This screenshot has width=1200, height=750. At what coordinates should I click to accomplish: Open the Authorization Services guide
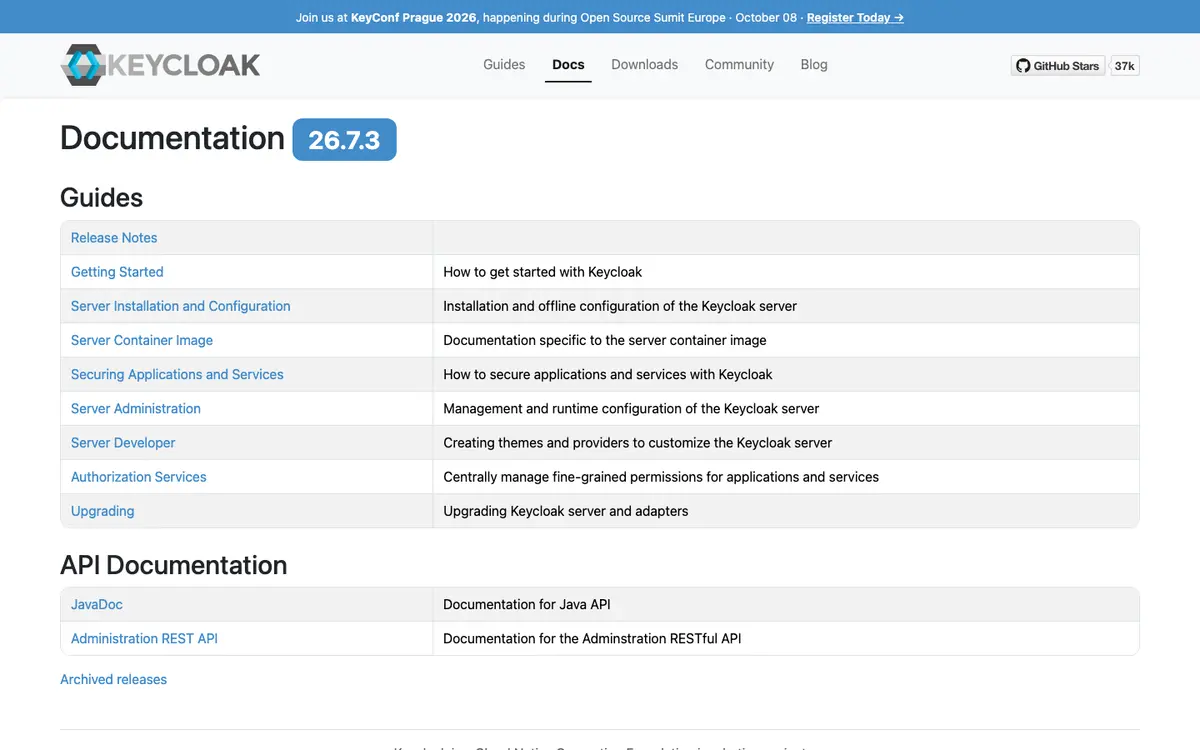(139, 477)
